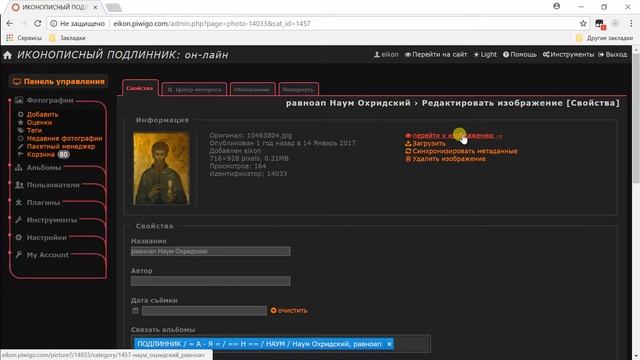Image resolution: width=640 pixels, height=360 pixels.
Task: Open the Закладки bookmarks folder
Action: pyautogui.click(x=67, y=38)
